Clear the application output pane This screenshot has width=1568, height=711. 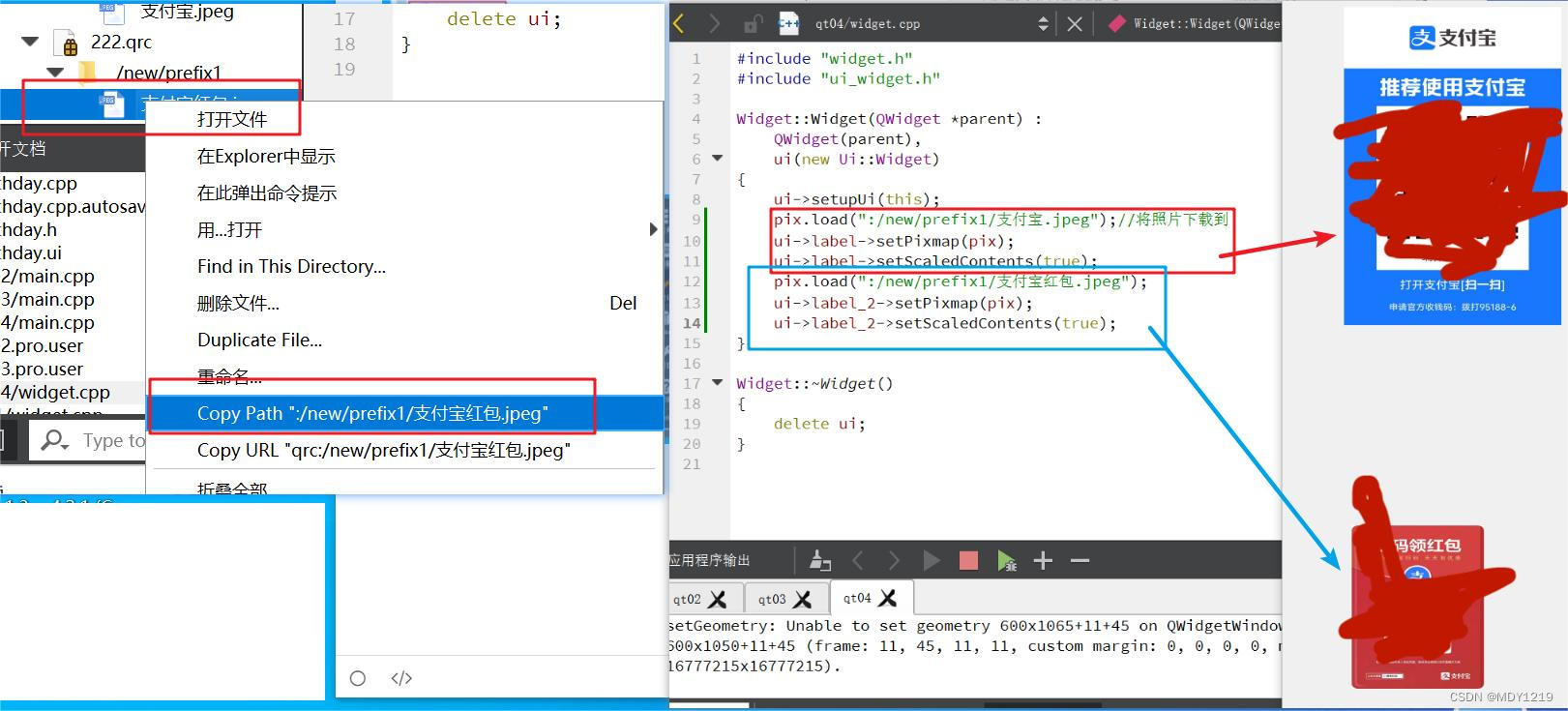click(820, 560)
